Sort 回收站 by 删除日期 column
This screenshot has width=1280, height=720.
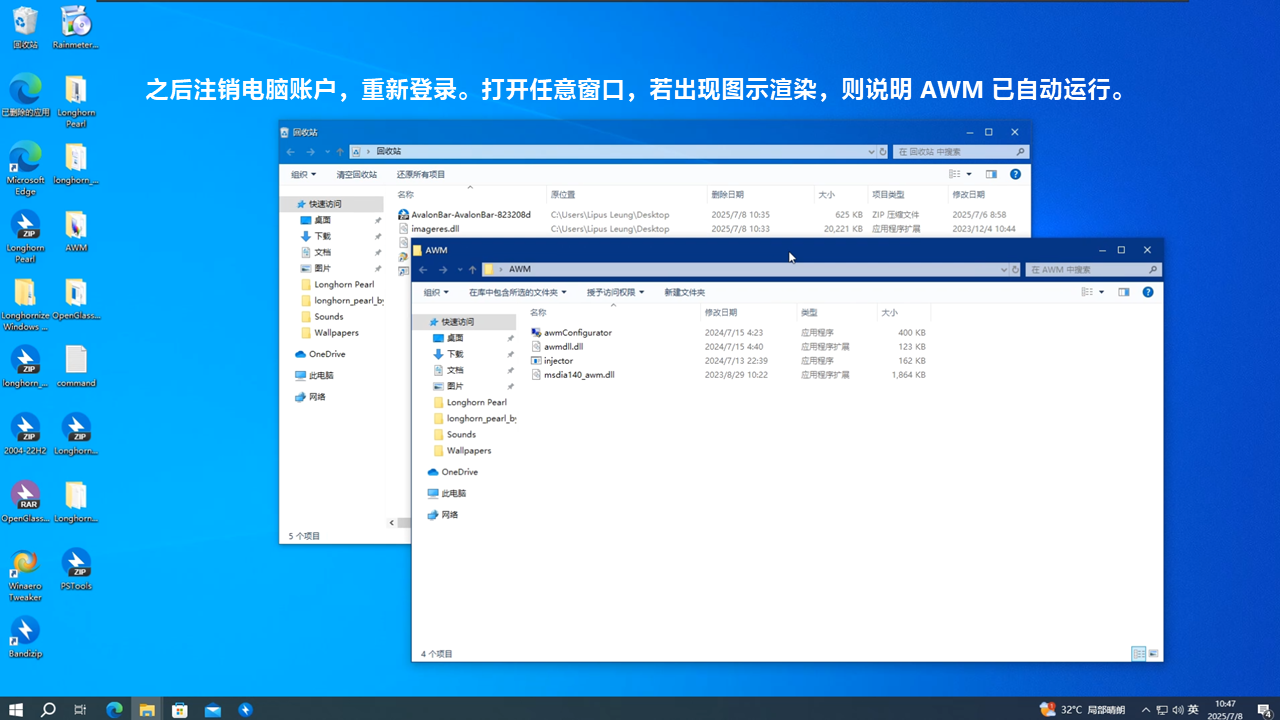click(x=727, y=194)
